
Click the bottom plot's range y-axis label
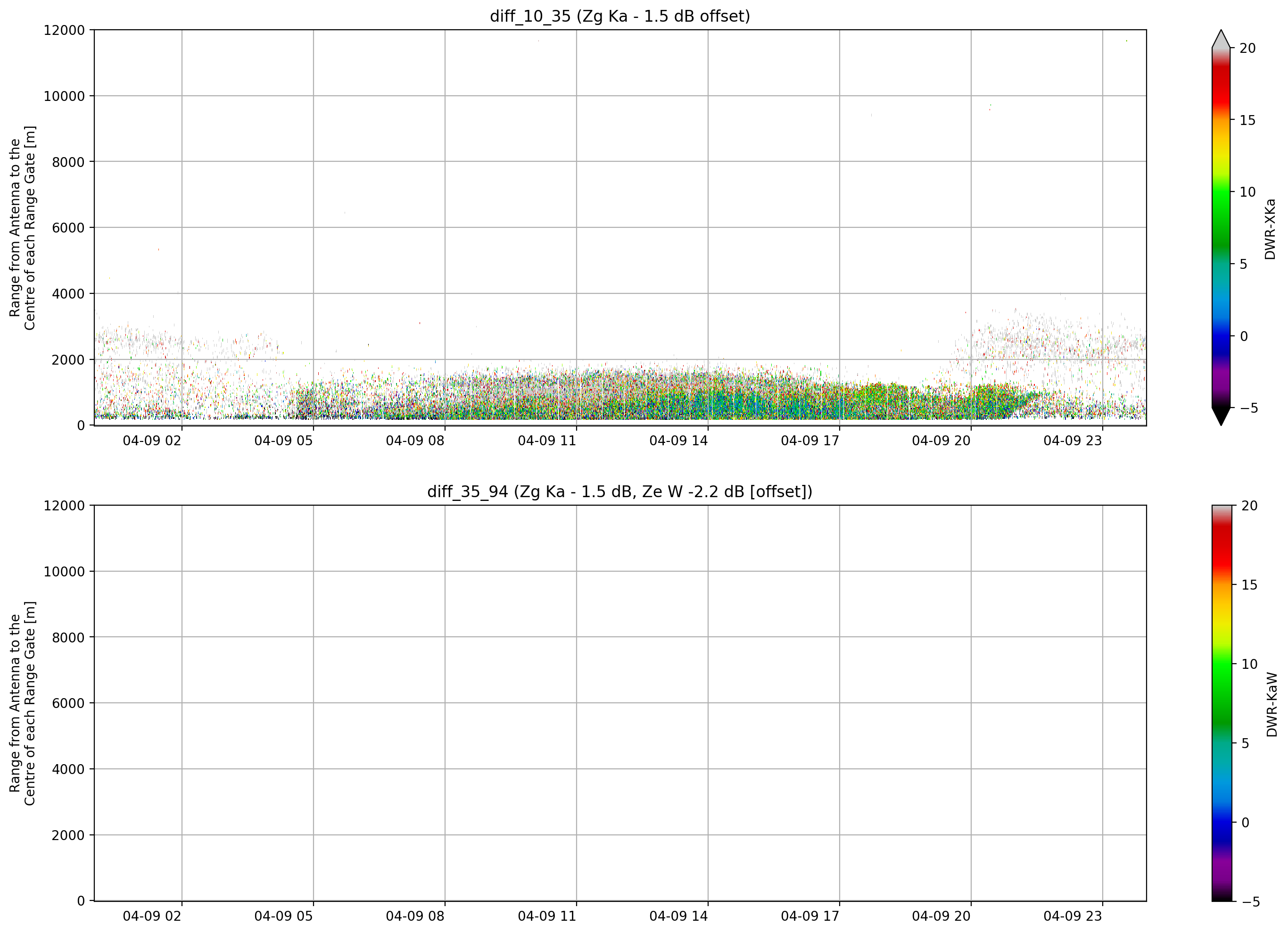click(x=22, y=703)
